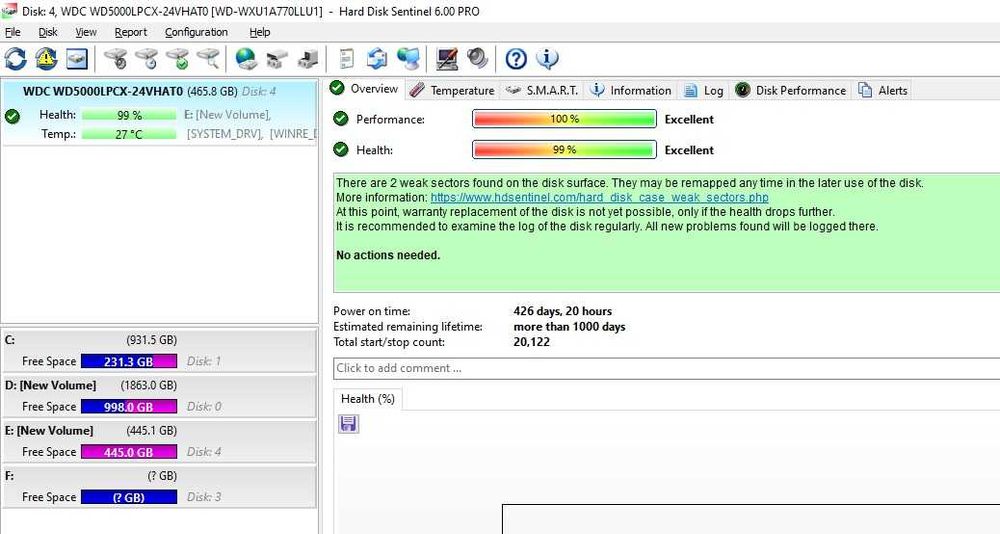The width and height of the screenshot is (1000, 534).
Task: Click the "426 days, 20 hours" power on value
Action: (x=562, y=311)
